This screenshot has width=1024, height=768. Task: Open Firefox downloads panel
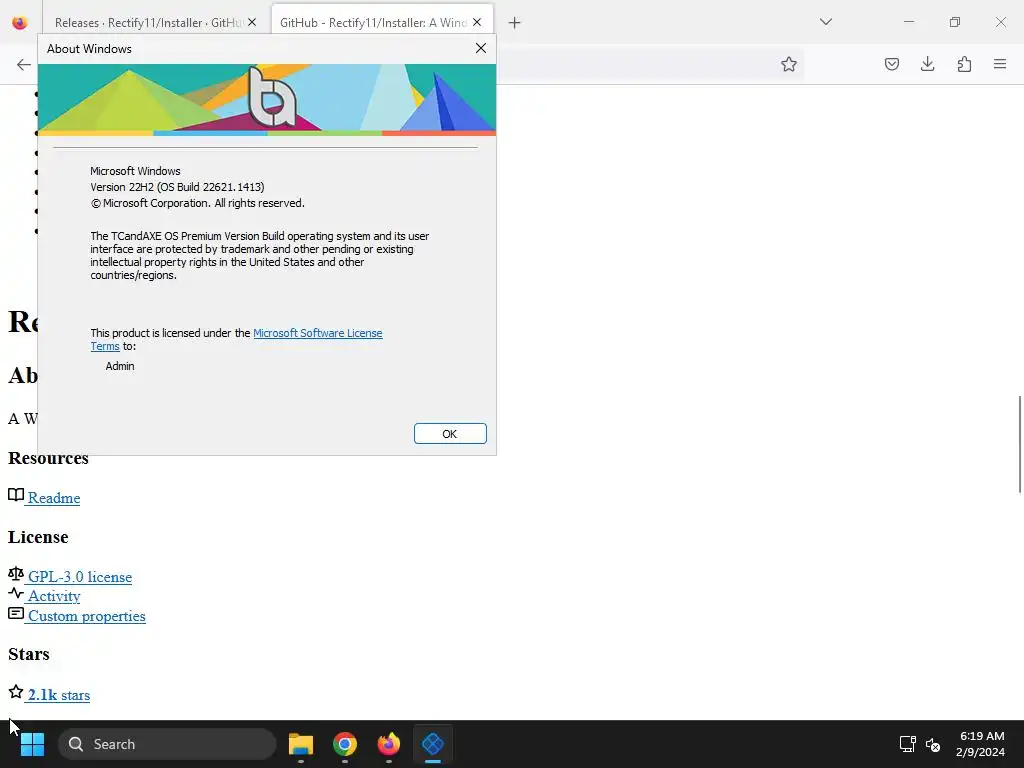[927, 64]
